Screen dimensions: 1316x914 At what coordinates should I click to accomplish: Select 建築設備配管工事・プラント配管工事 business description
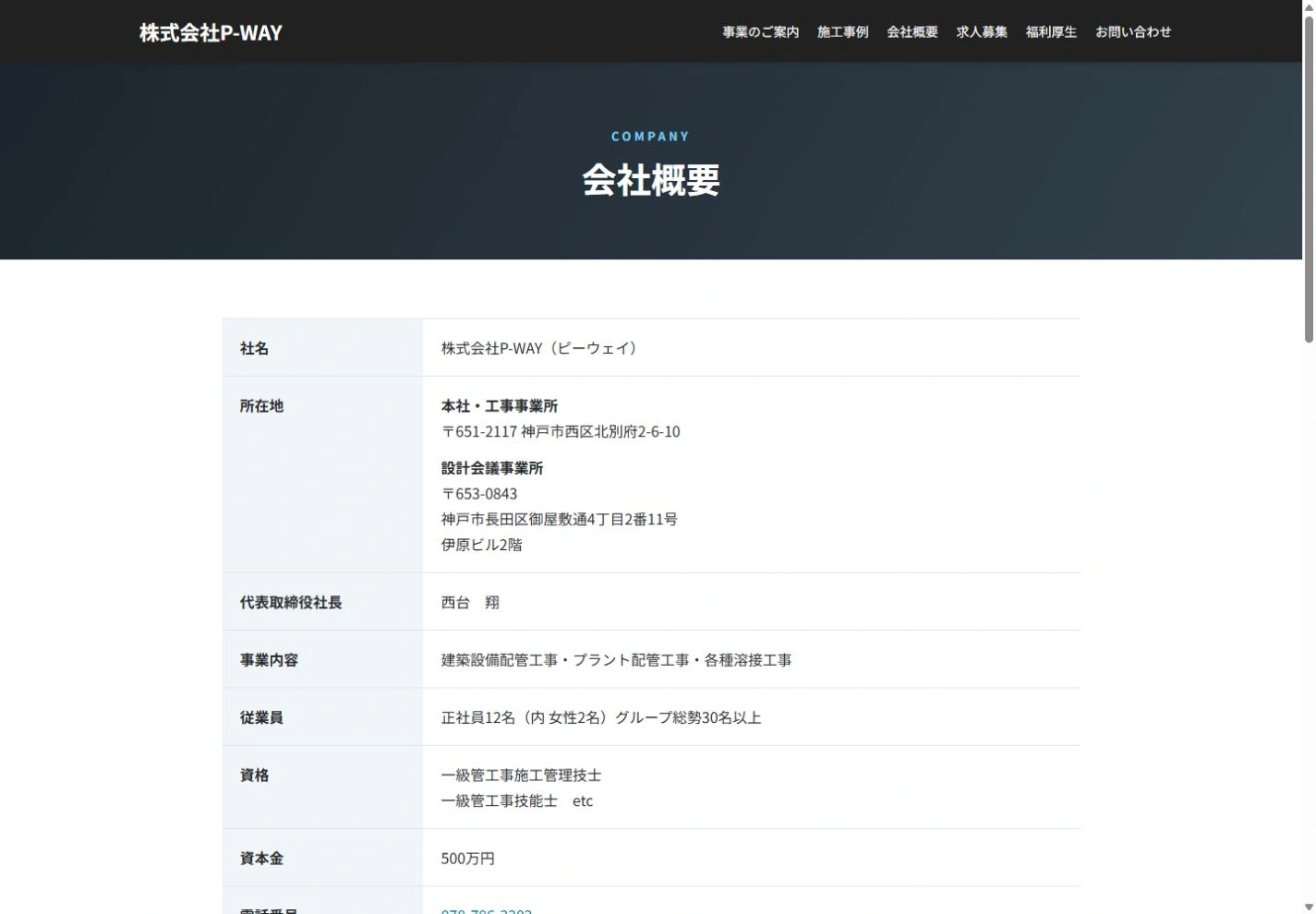pyautogui.click(x=617, y=660)
